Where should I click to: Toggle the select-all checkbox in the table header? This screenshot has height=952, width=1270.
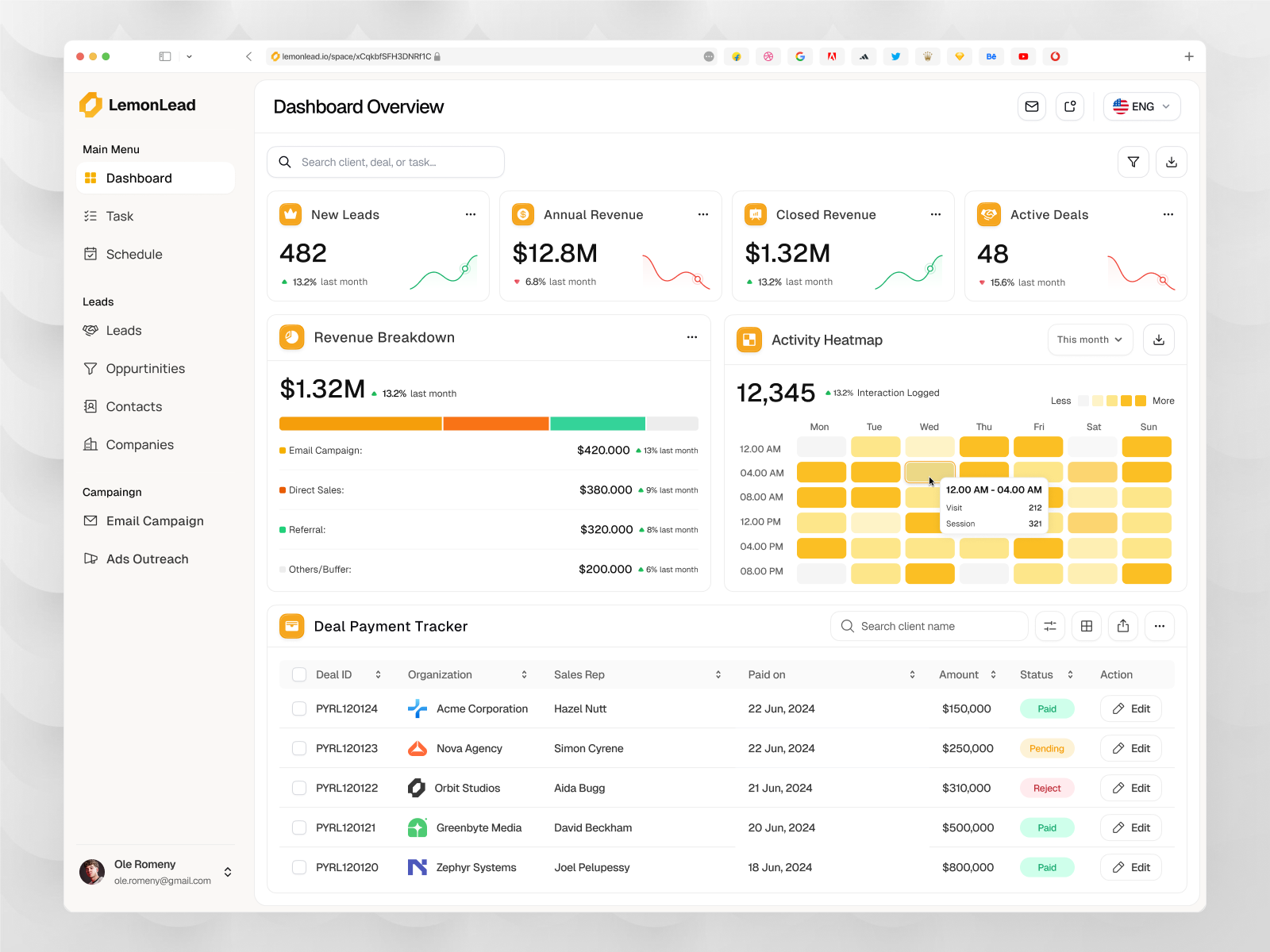coord(299,674)
